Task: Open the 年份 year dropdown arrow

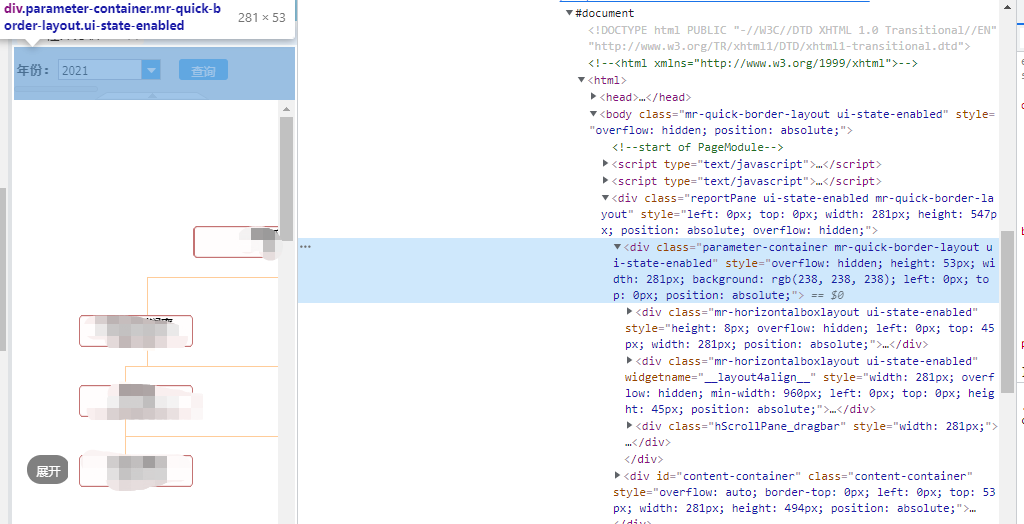Action: 151,70
